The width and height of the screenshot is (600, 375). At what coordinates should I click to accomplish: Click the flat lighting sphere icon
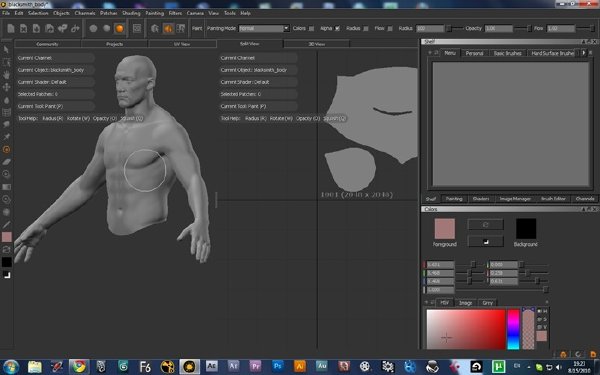tap(93, 28)
